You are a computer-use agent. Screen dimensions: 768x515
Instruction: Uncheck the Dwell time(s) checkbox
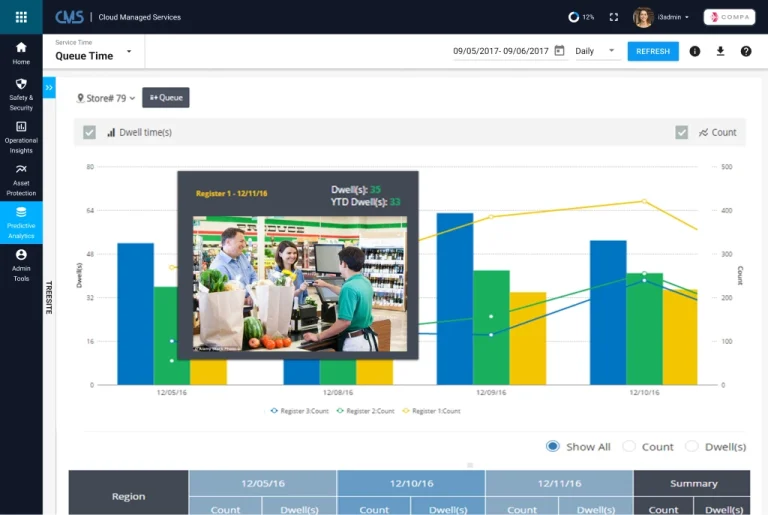pyautogui.click(x=89, y=132)
